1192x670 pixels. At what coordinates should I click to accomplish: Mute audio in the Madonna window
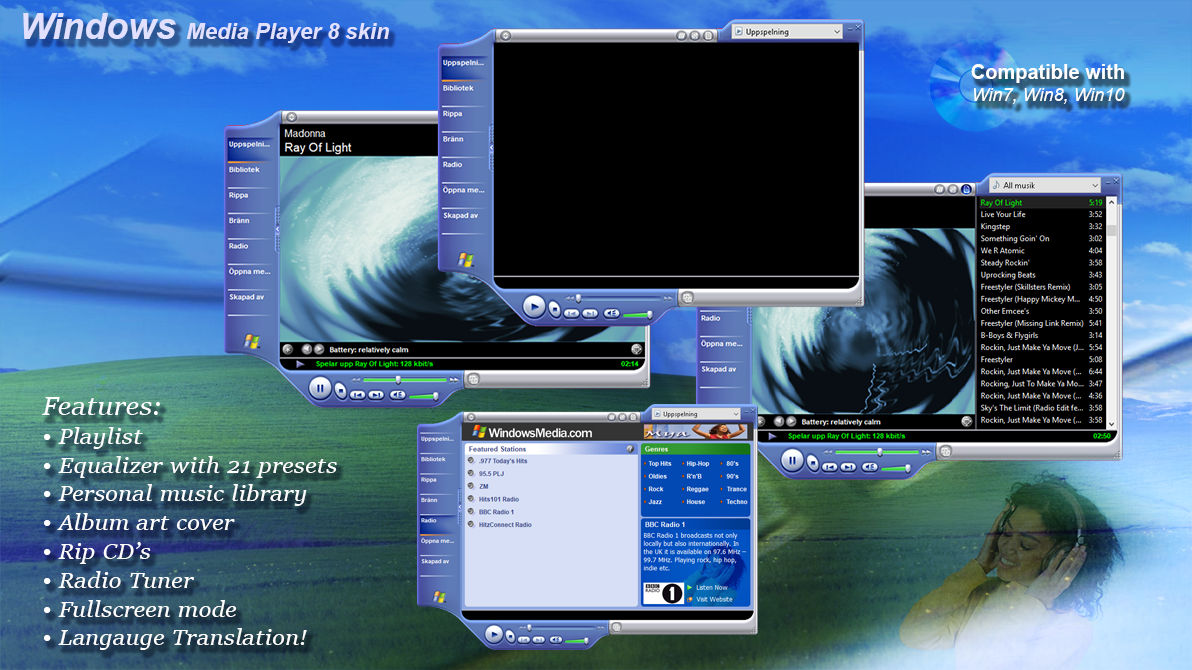point(398,395)
